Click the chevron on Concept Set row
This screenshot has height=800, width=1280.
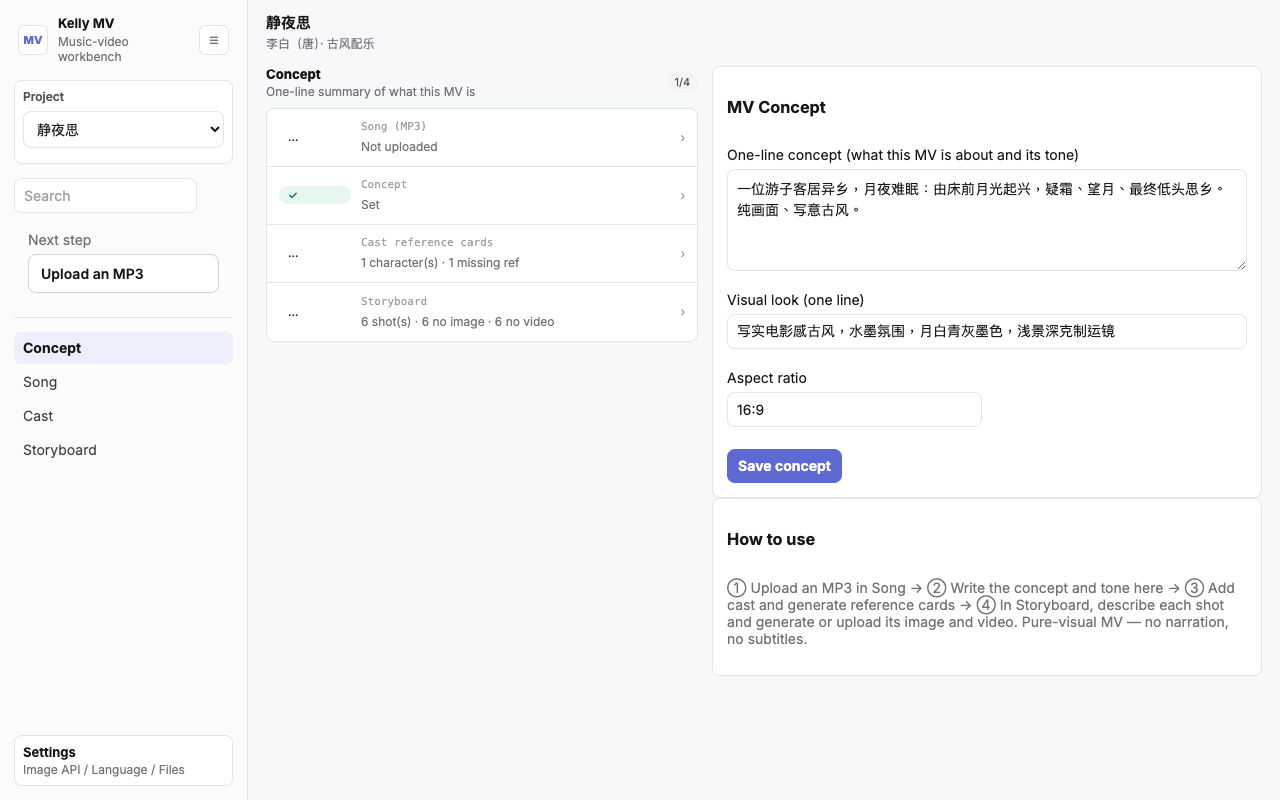coord(682,196)
